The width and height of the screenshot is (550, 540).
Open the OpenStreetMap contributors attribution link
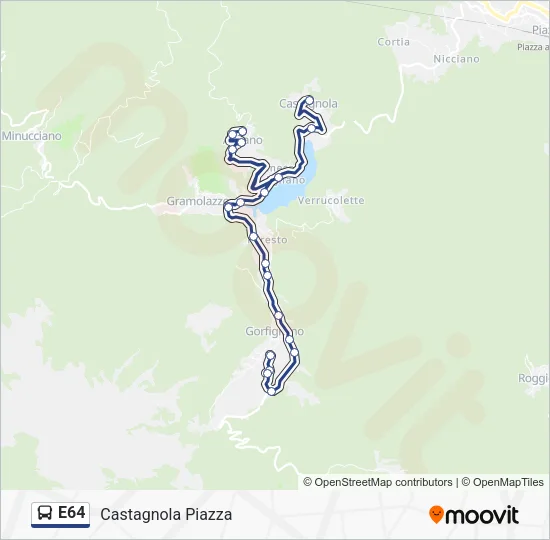click(x=378, y=482)
